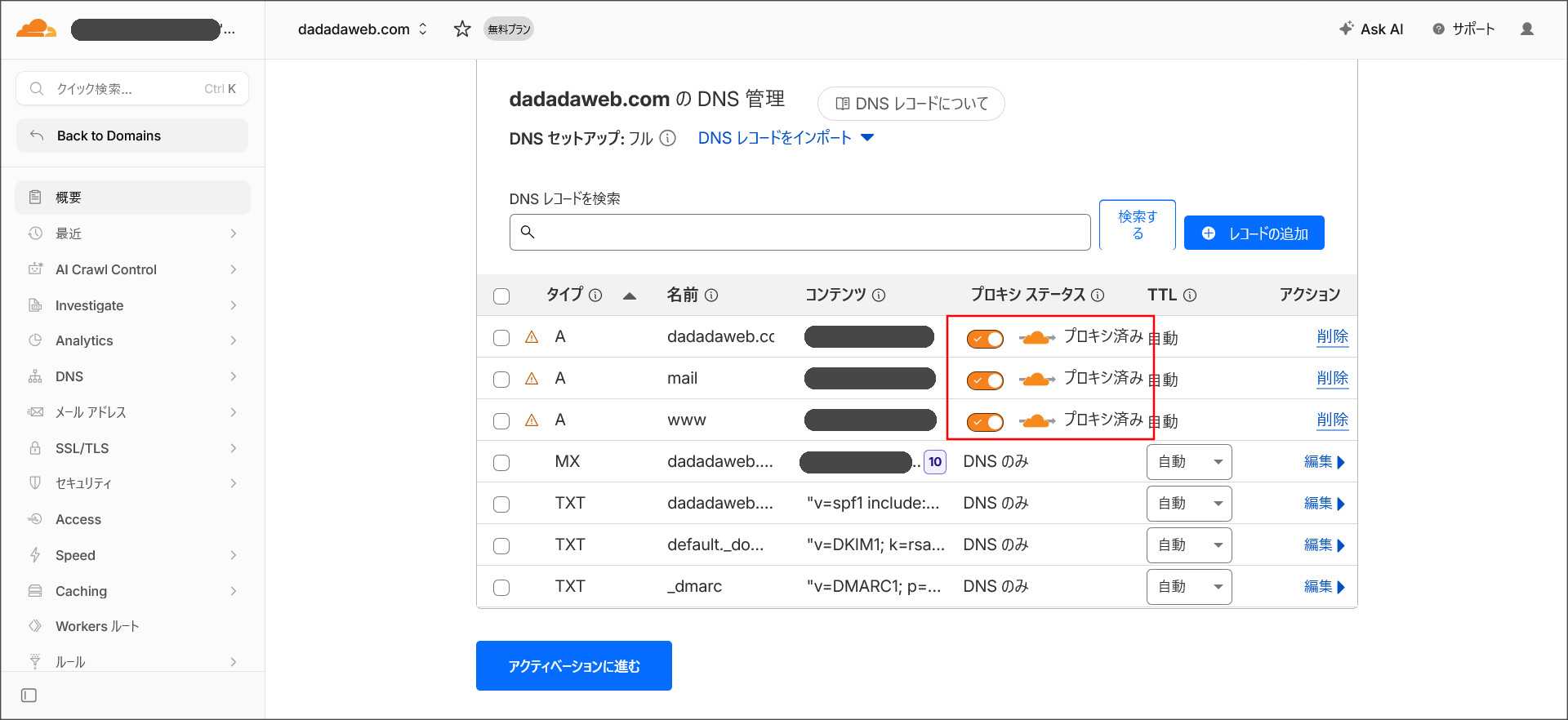Click the quick search magnifier icon
This screenshot has width=1568, height=720.
(37, 88)
